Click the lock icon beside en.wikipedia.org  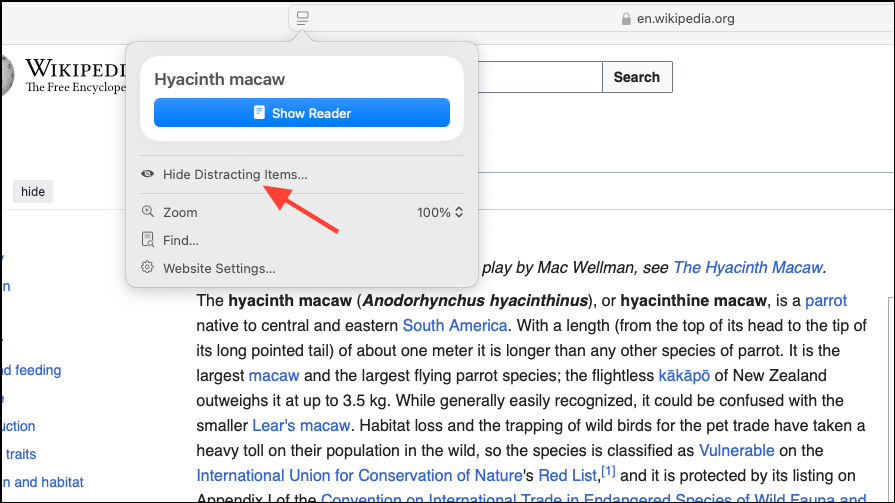tap(626, 19)
